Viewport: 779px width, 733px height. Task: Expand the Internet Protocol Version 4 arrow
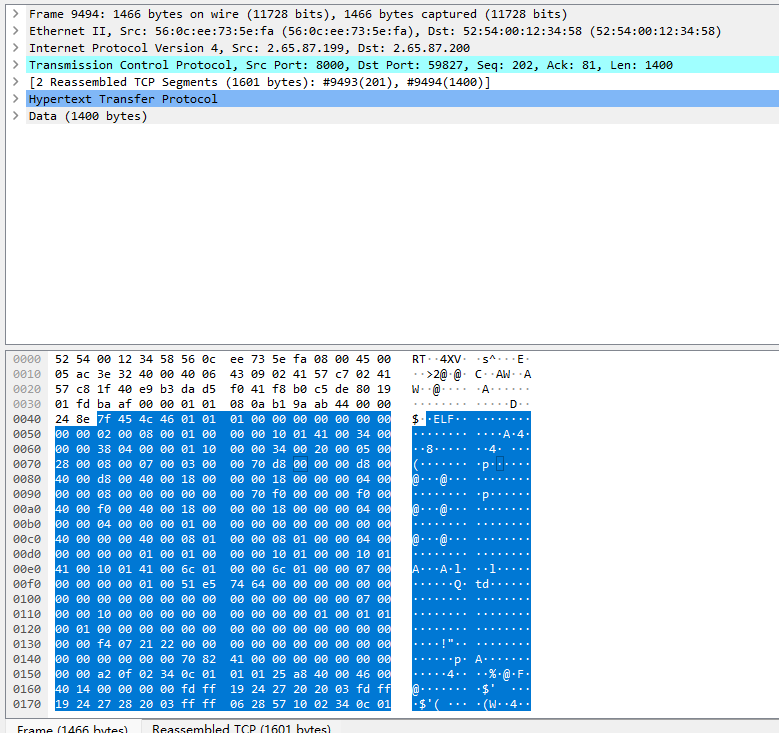(15, 48)
